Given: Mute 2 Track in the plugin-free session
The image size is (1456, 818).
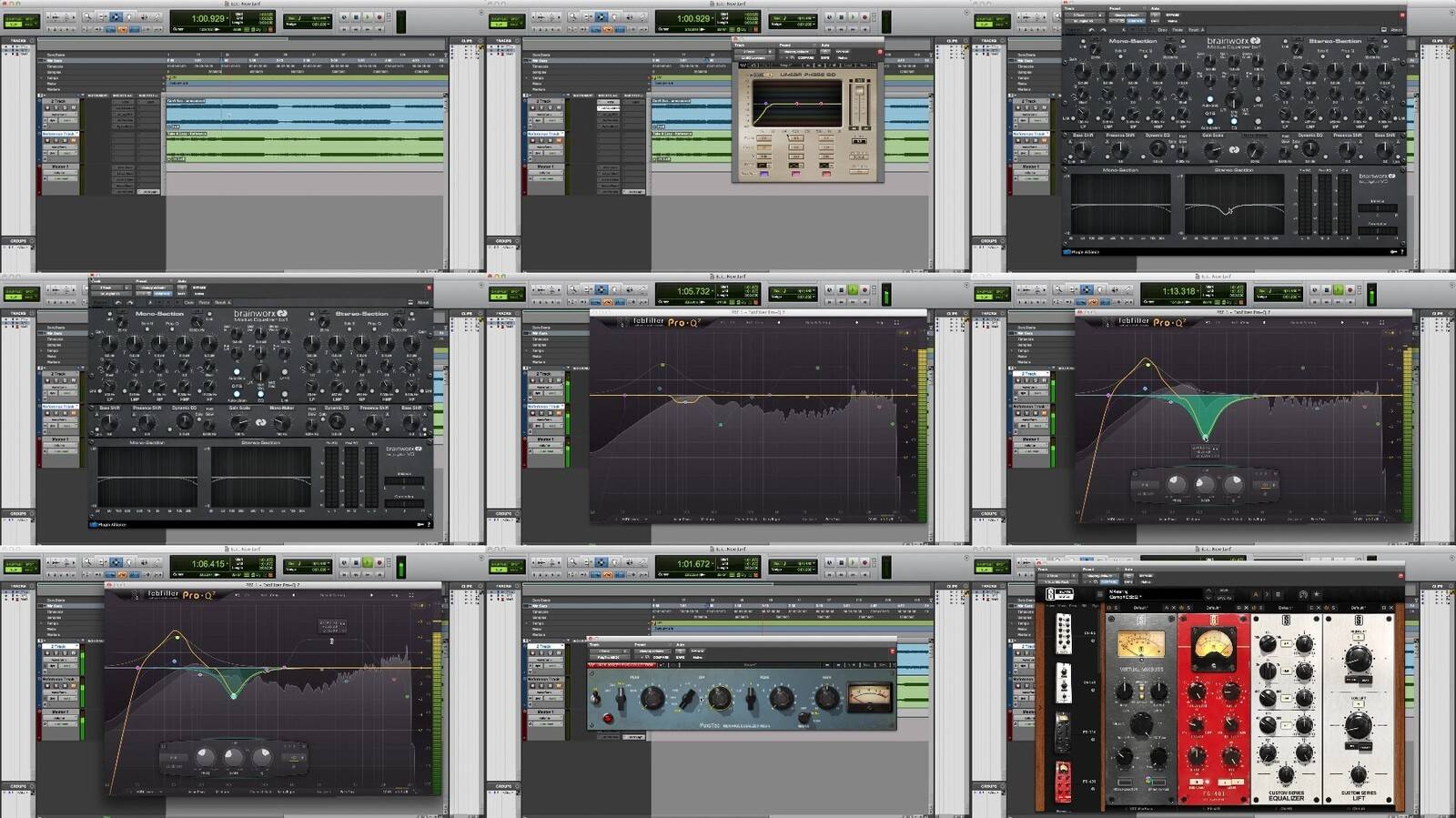Looking at the screenshot, I should pos(74,107).
